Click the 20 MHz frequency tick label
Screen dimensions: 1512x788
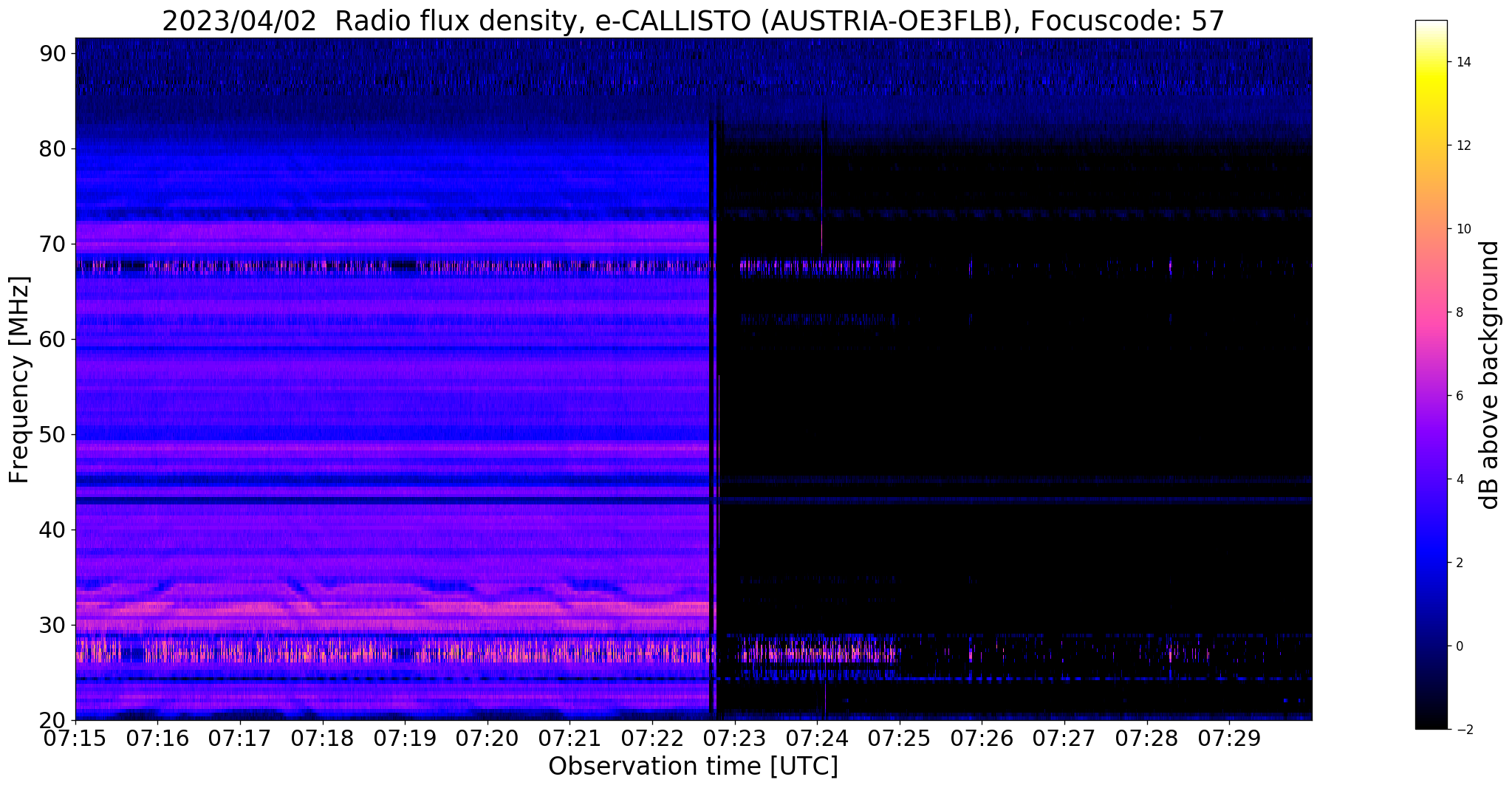click(x=53, y=721)
